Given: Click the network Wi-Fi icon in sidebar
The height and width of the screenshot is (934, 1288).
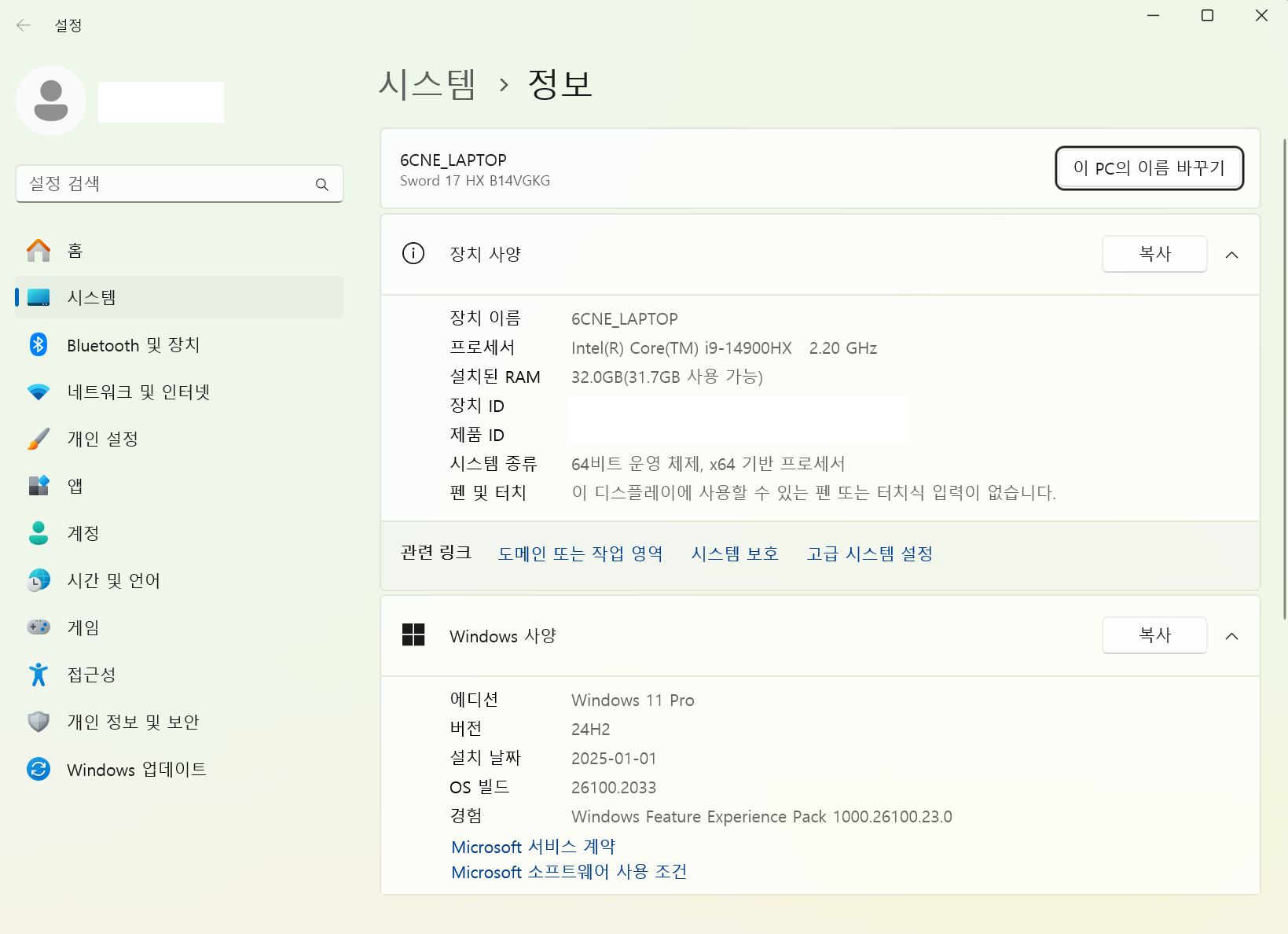Looking at the screenshot, I should [39, 392].
